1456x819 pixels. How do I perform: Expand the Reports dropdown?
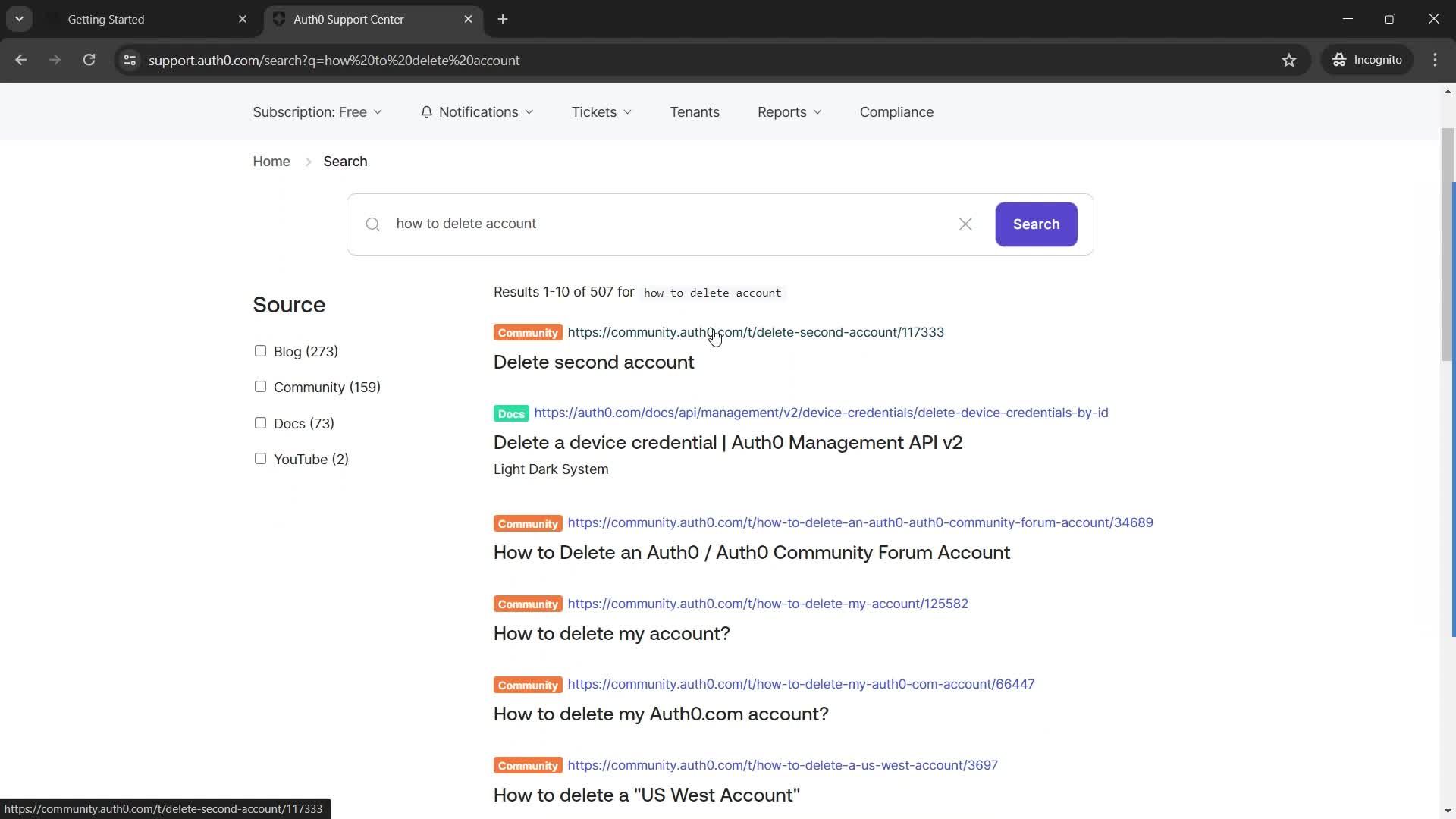point(789,112)
